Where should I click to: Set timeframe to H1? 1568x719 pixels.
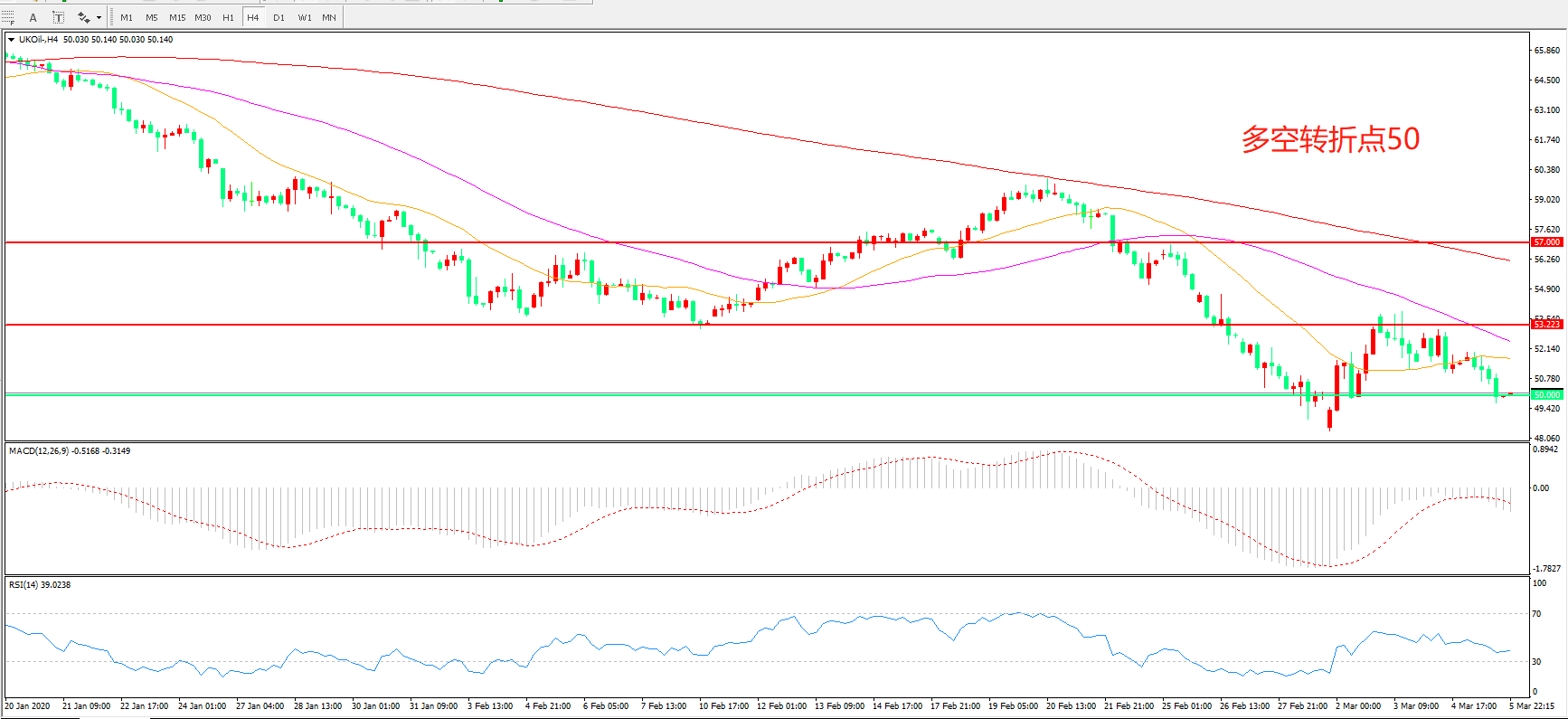coord(228,17)
